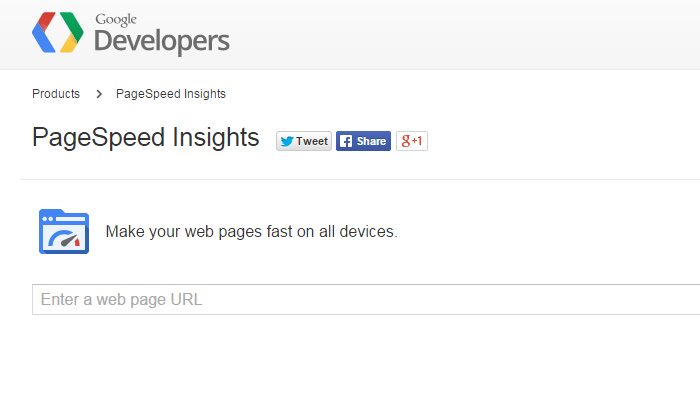Click the horizontal divider below the page title
Viewport: 700px width, 400px height.
[x=360, y=180]
